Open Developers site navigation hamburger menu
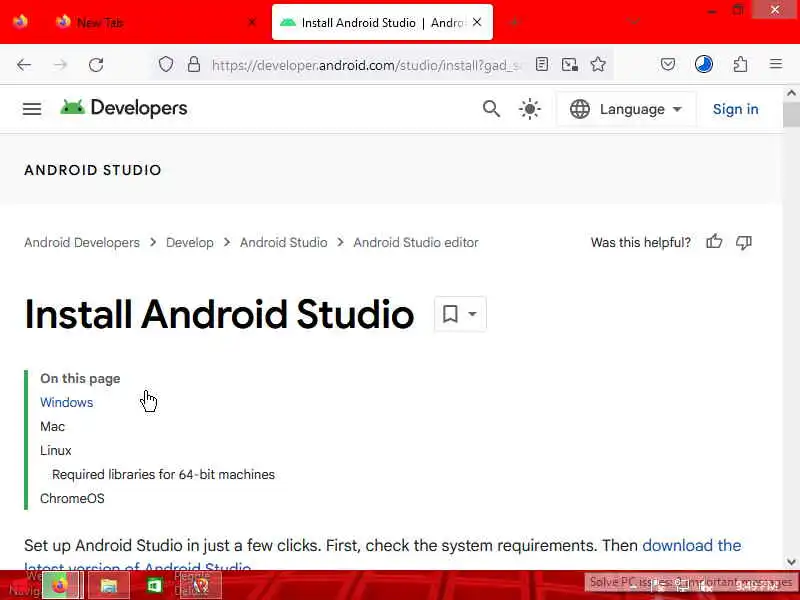800x600 pixels. [32, 109]
